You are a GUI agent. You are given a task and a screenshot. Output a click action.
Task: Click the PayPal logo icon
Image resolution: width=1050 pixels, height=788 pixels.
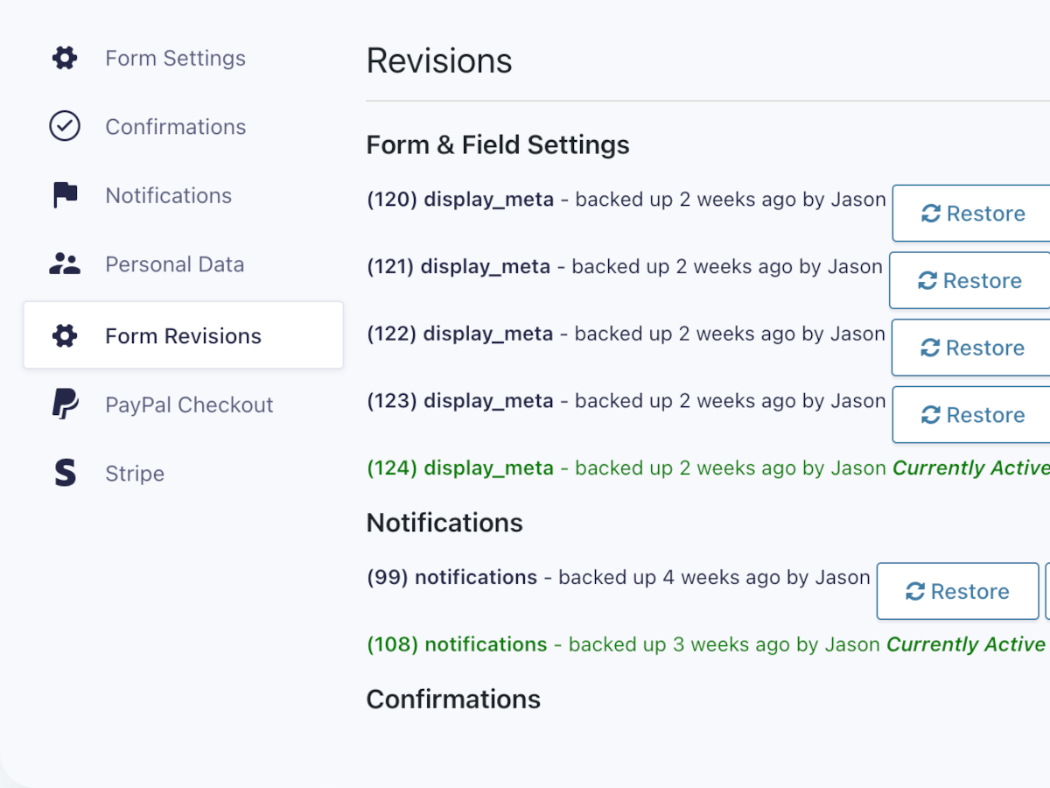coord(65,405)
